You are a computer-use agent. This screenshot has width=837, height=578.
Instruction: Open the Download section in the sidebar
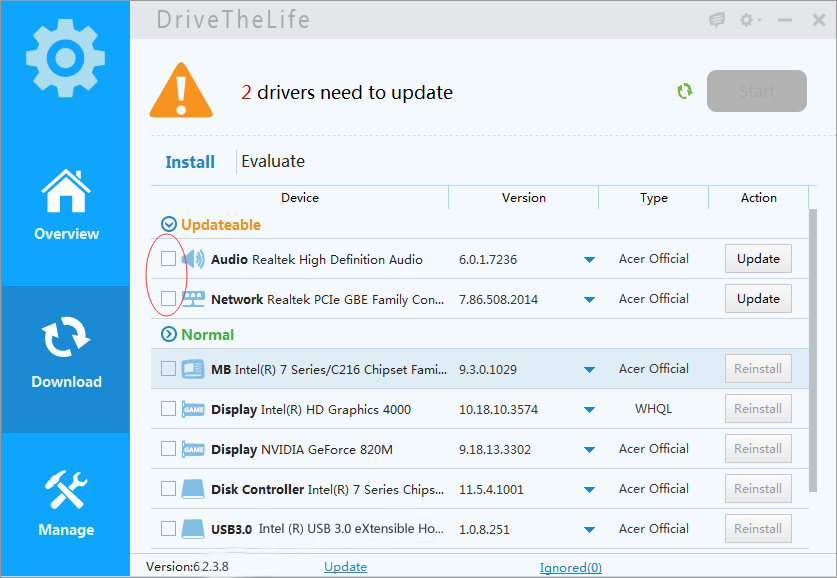tap(66, 359)
